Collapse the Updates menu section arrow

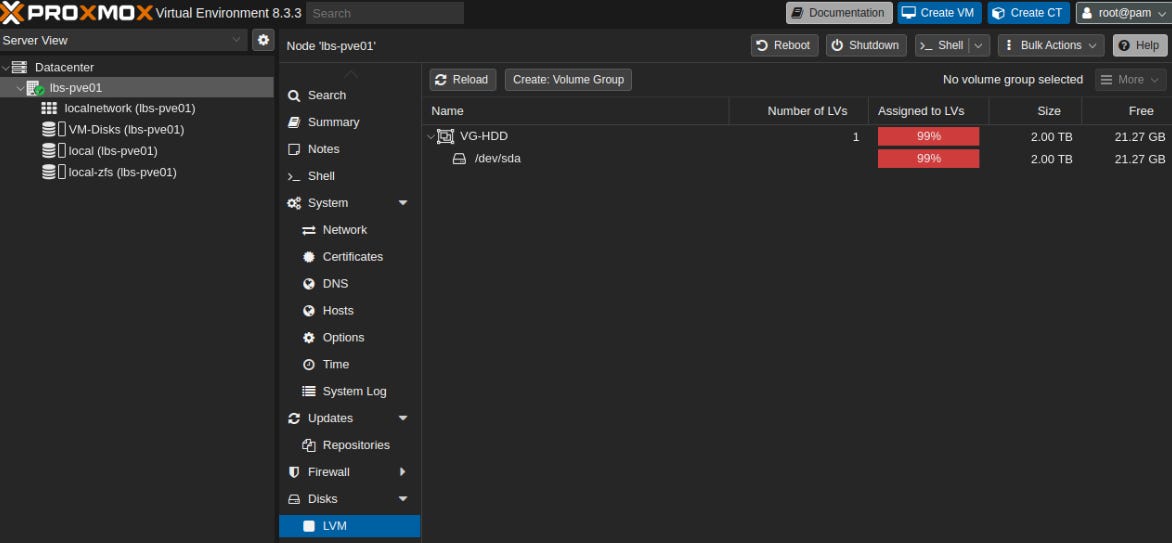(x=403, y=418)
